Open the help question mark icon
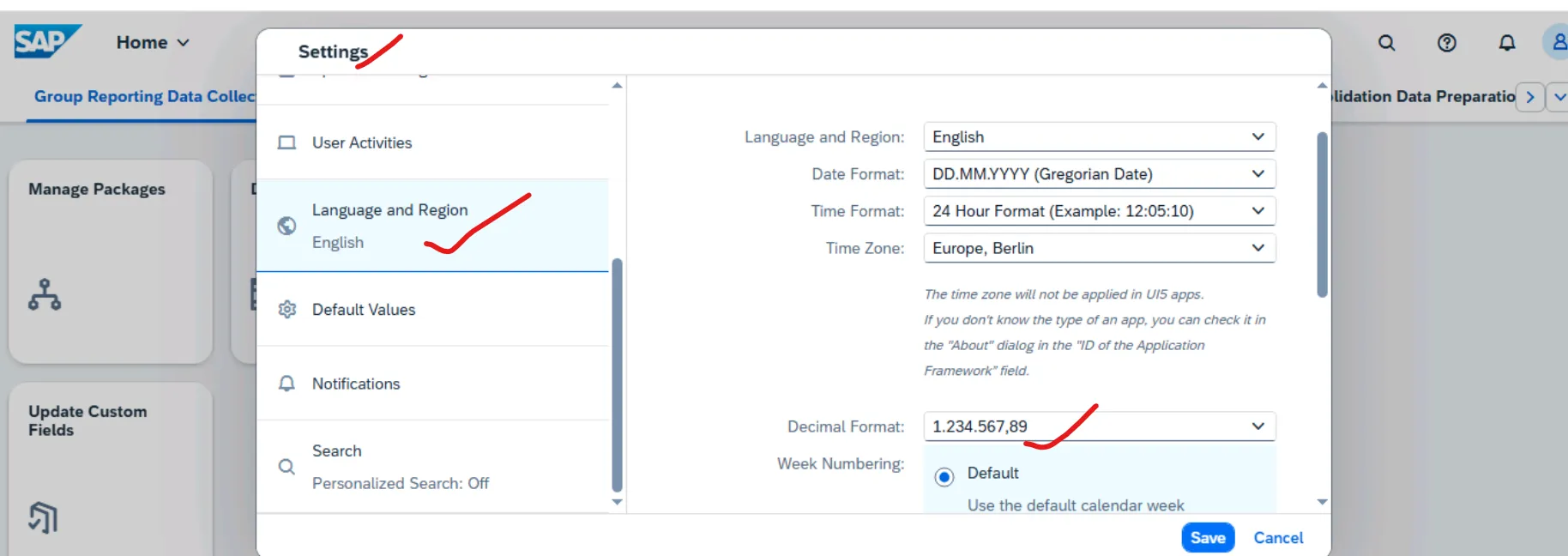The height and width of the screenshot is (556, 1568). click(x=1446, y=43)
